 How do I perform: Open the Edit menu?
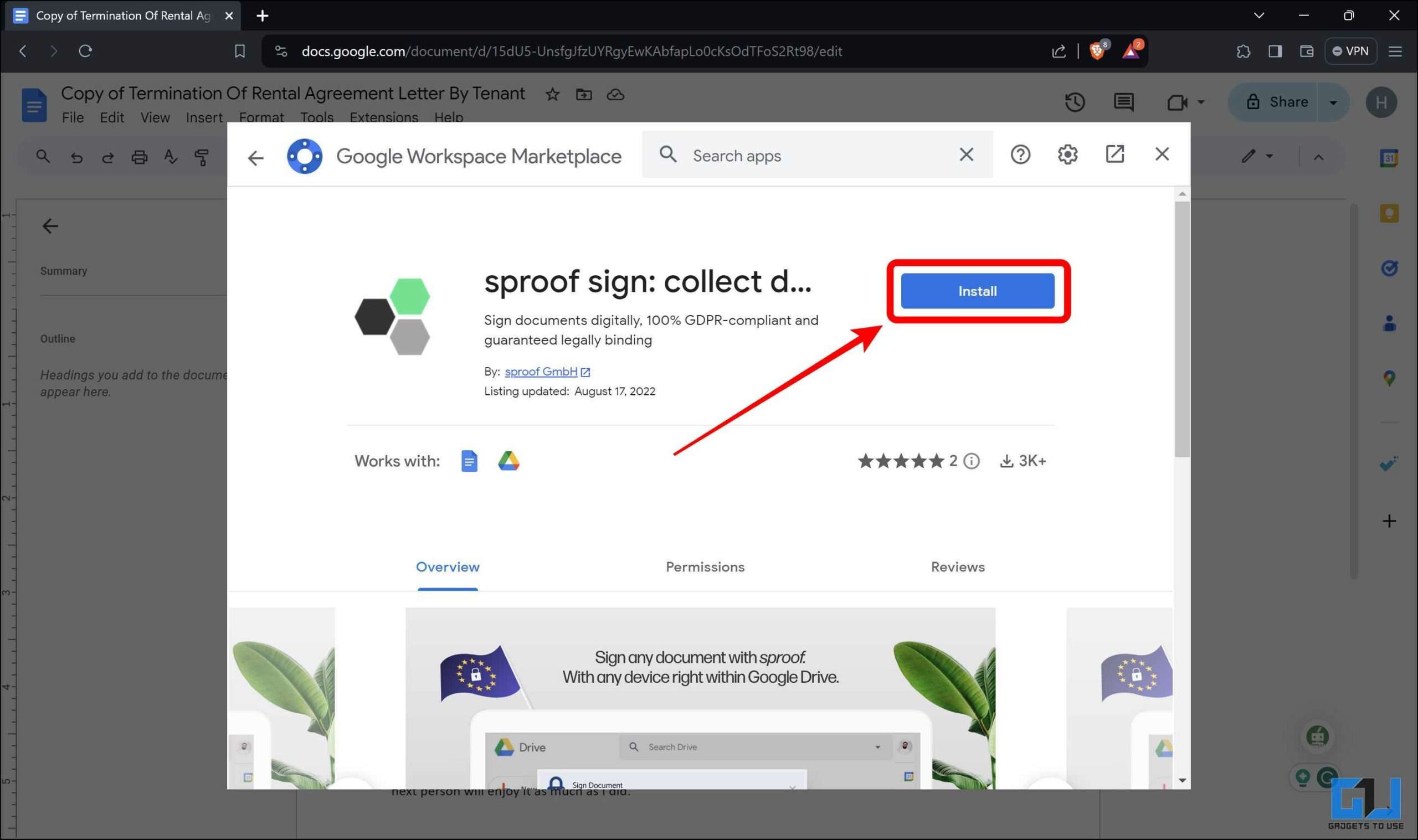click(111, 117)
